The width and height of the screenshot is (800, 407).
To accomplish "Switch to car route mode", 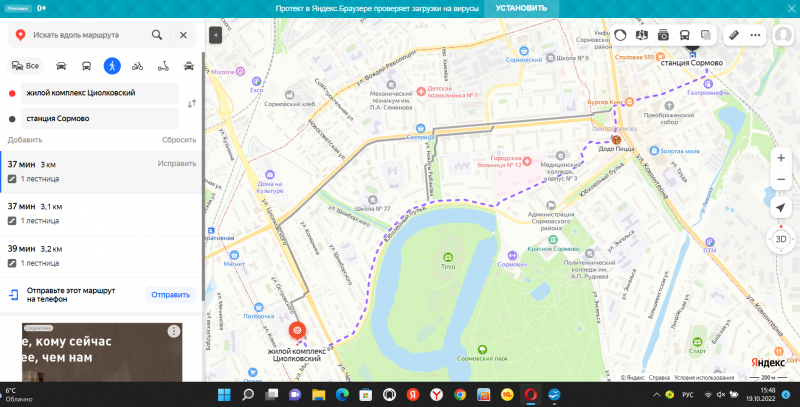I will click(61, 66).
